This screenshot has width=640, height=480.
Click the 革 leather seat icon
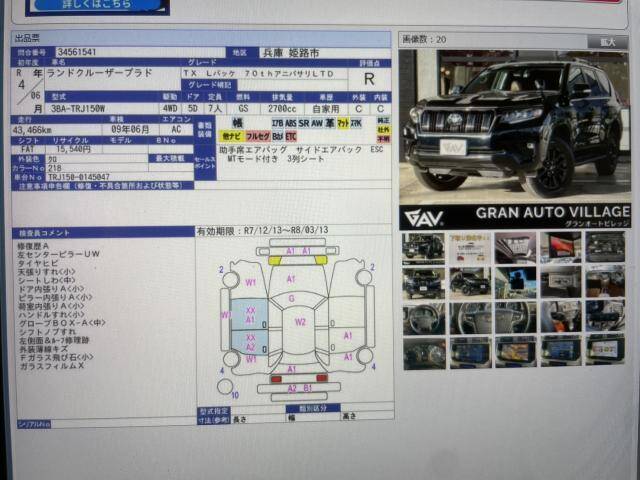tap(330, 122)
